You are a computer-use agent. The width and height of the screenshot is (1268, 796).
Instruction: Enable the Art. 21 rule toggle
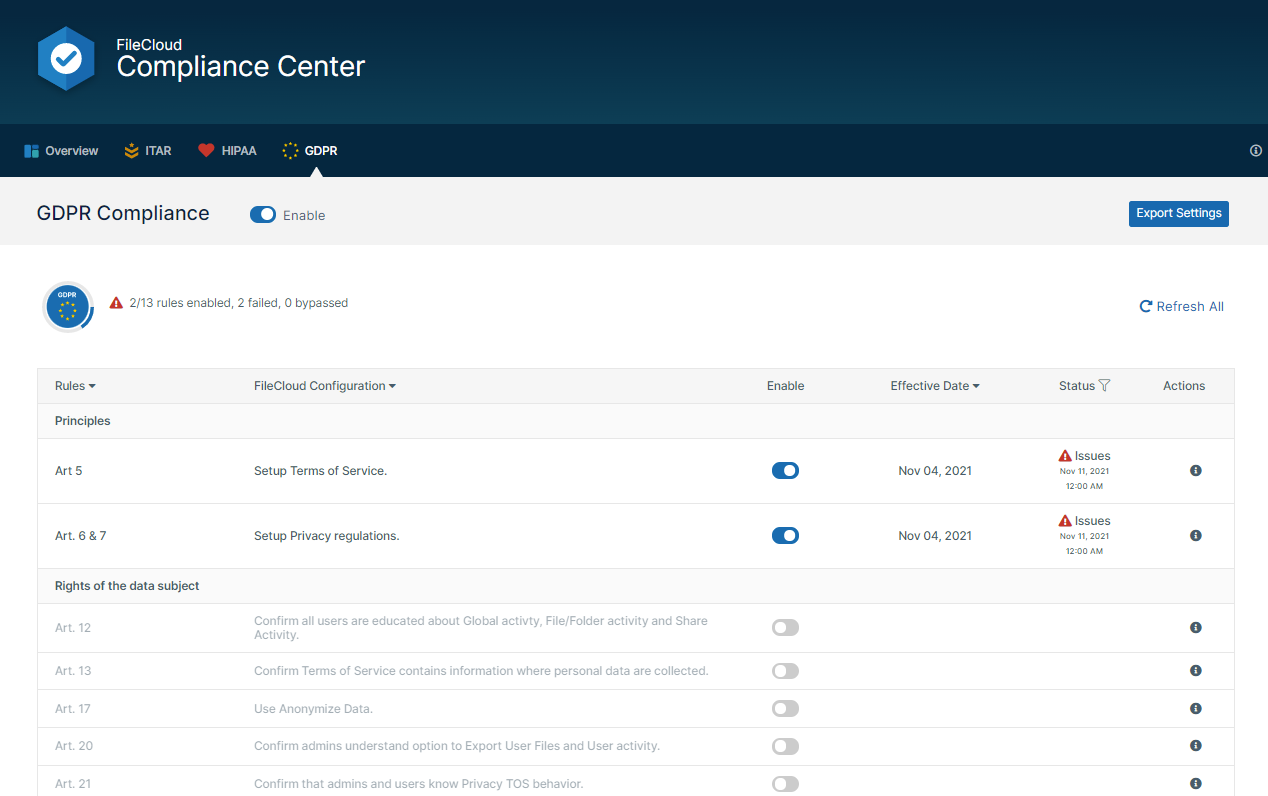(x=786, y=783)
